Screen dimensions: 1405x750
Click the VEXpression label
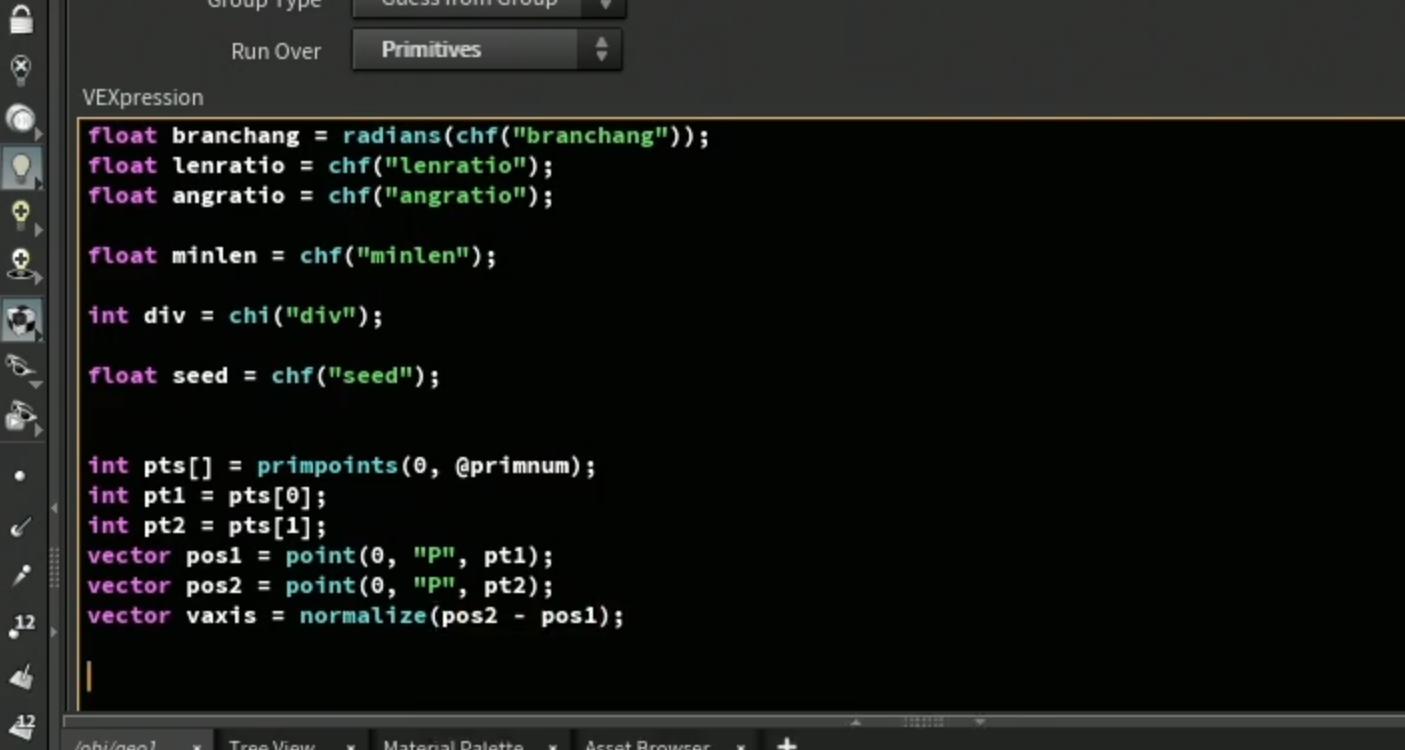[x=143, y=97]
